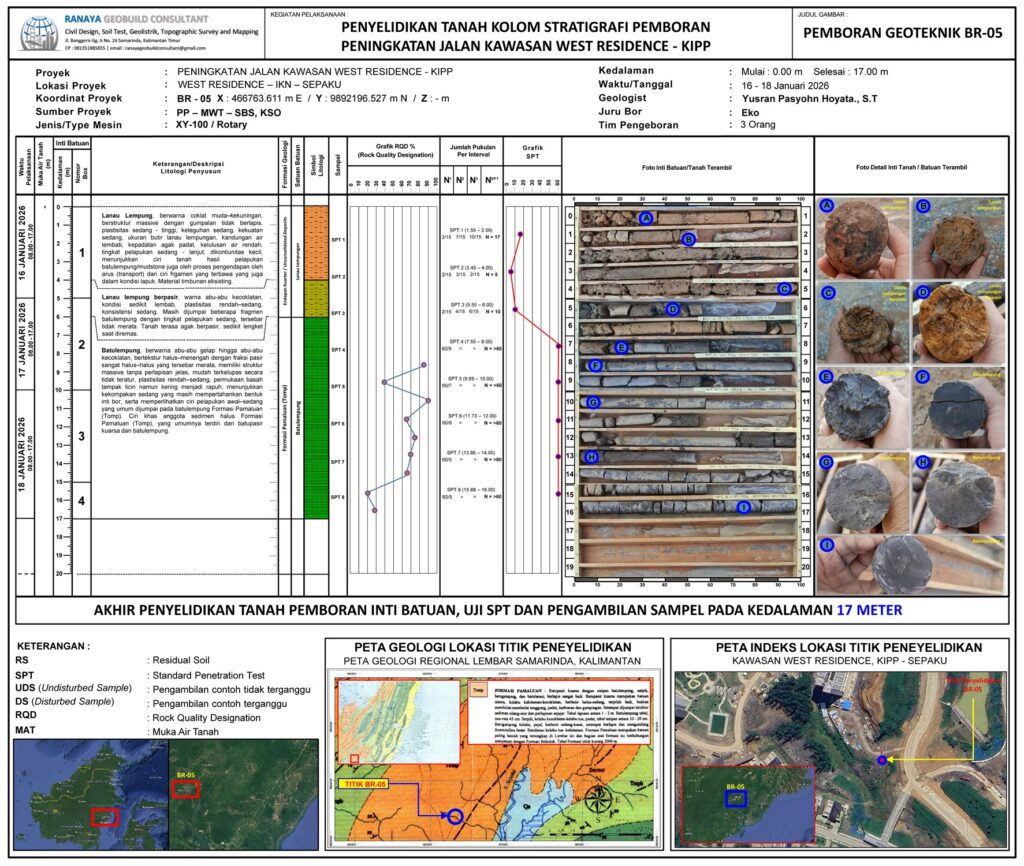Click marker I on the core box photo

(x=743, y=508)
